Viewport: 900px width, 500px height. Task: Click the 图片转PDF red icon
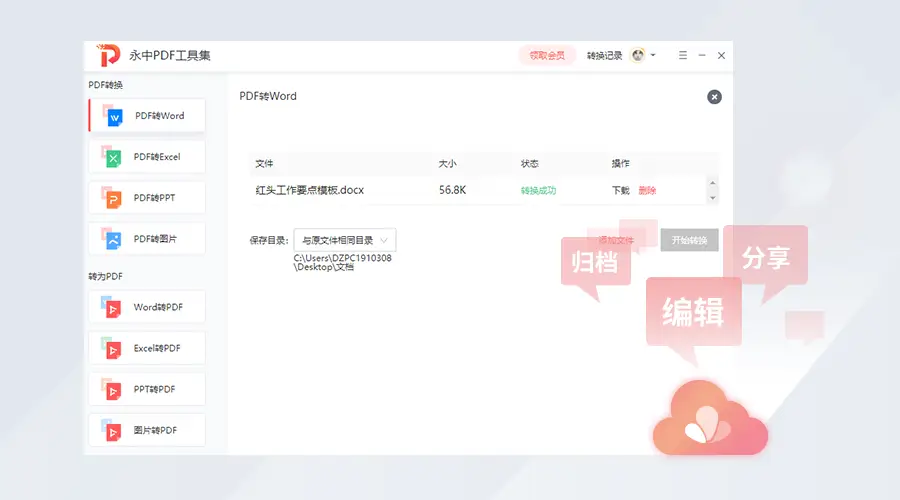[112, 430]
